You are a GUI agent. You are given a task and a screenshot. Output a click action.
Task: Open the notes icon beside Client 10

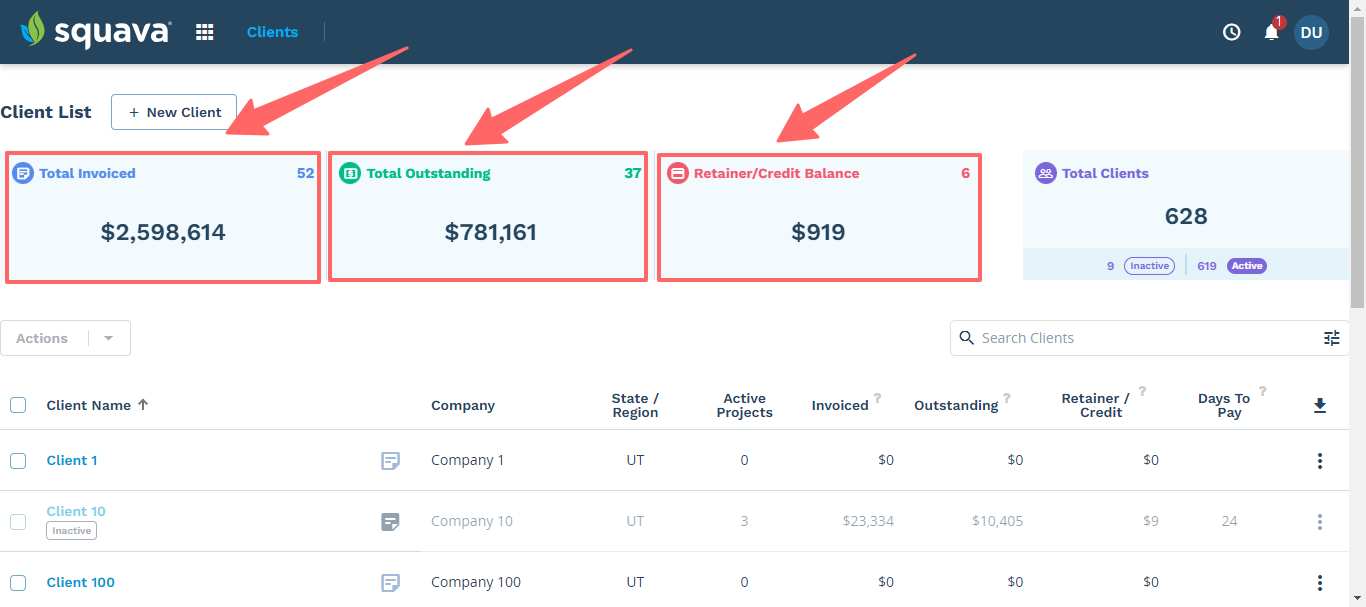click(x=390, y=521)
